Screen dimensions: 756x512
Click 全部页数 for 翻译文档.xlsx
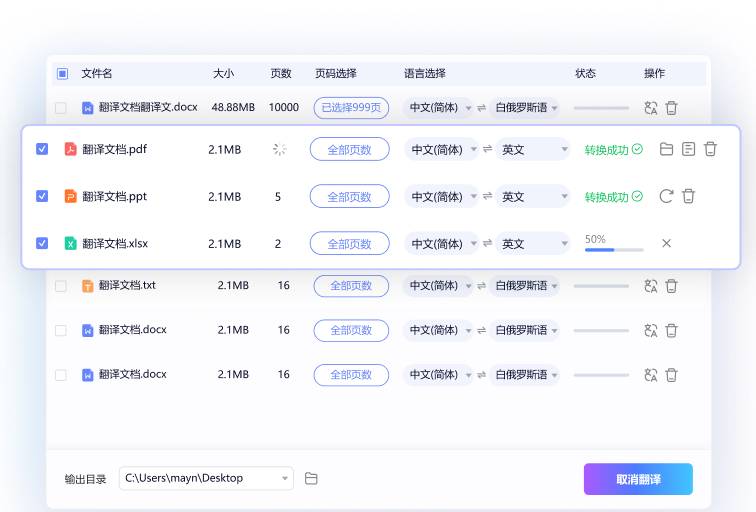click(350, 244)
